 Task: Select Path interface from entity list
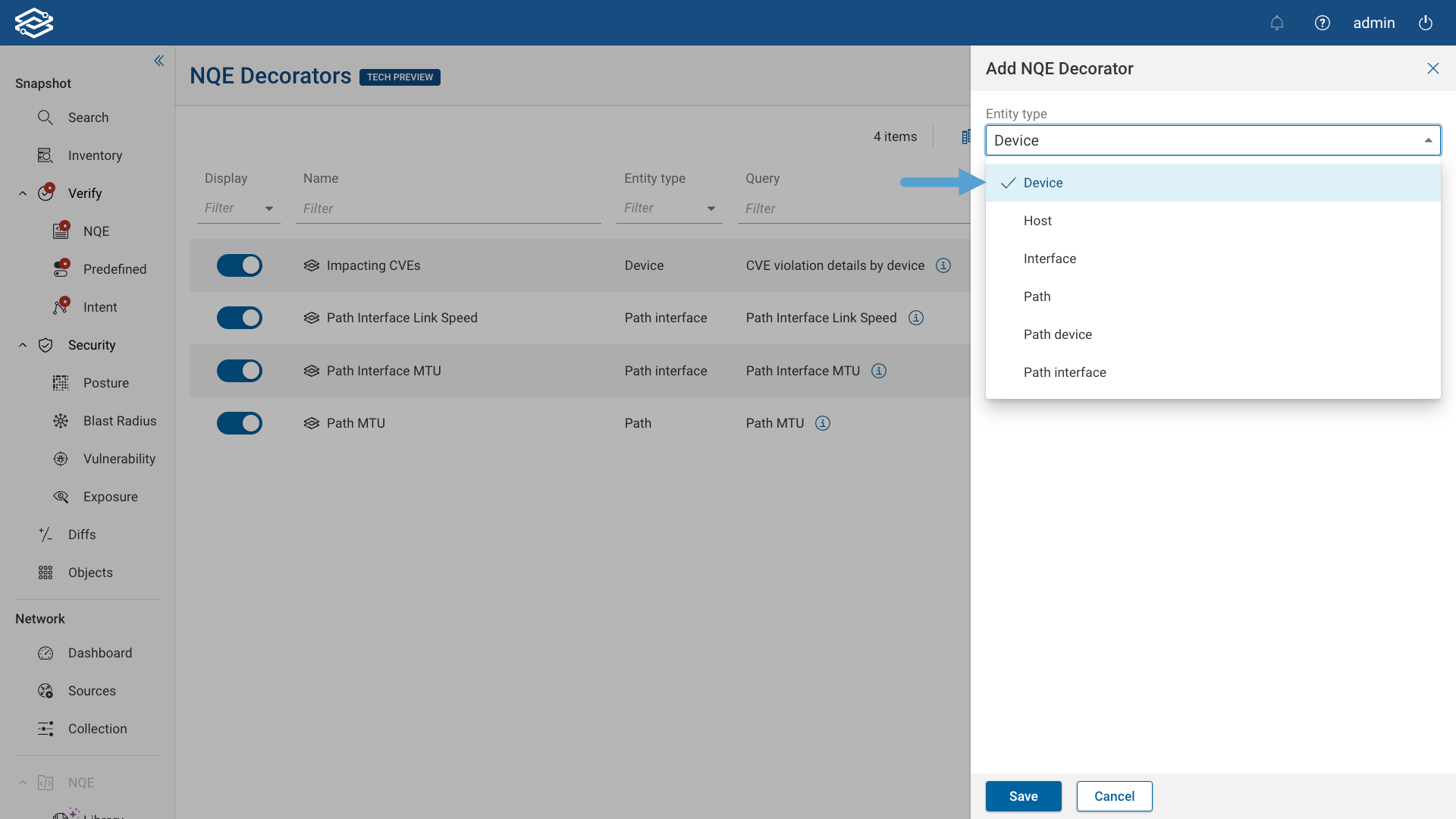[1065, 372]
